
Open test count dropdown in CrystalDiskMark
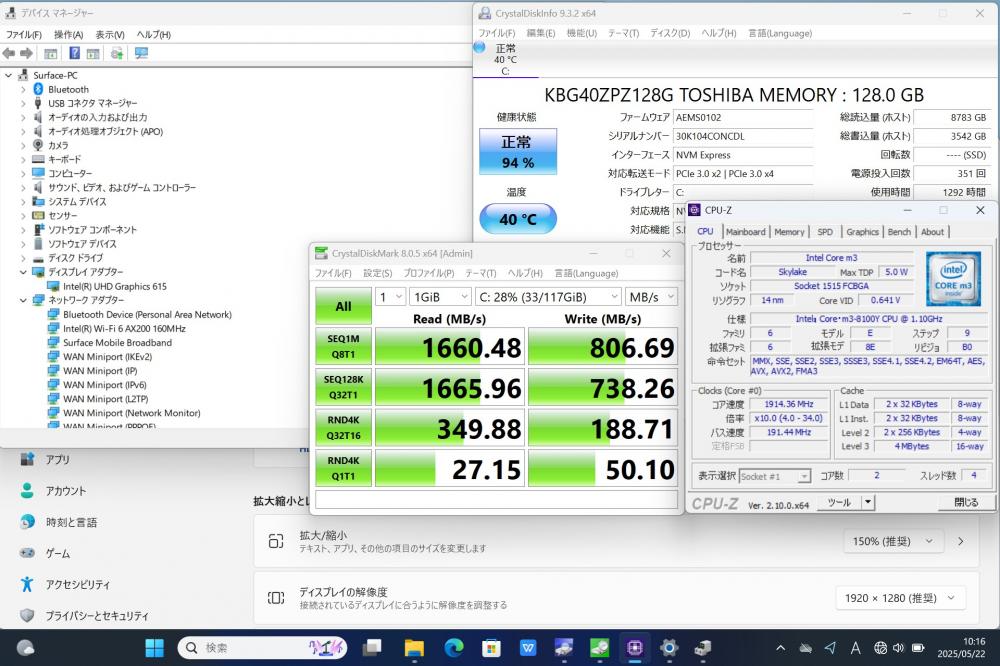[390, 297]
